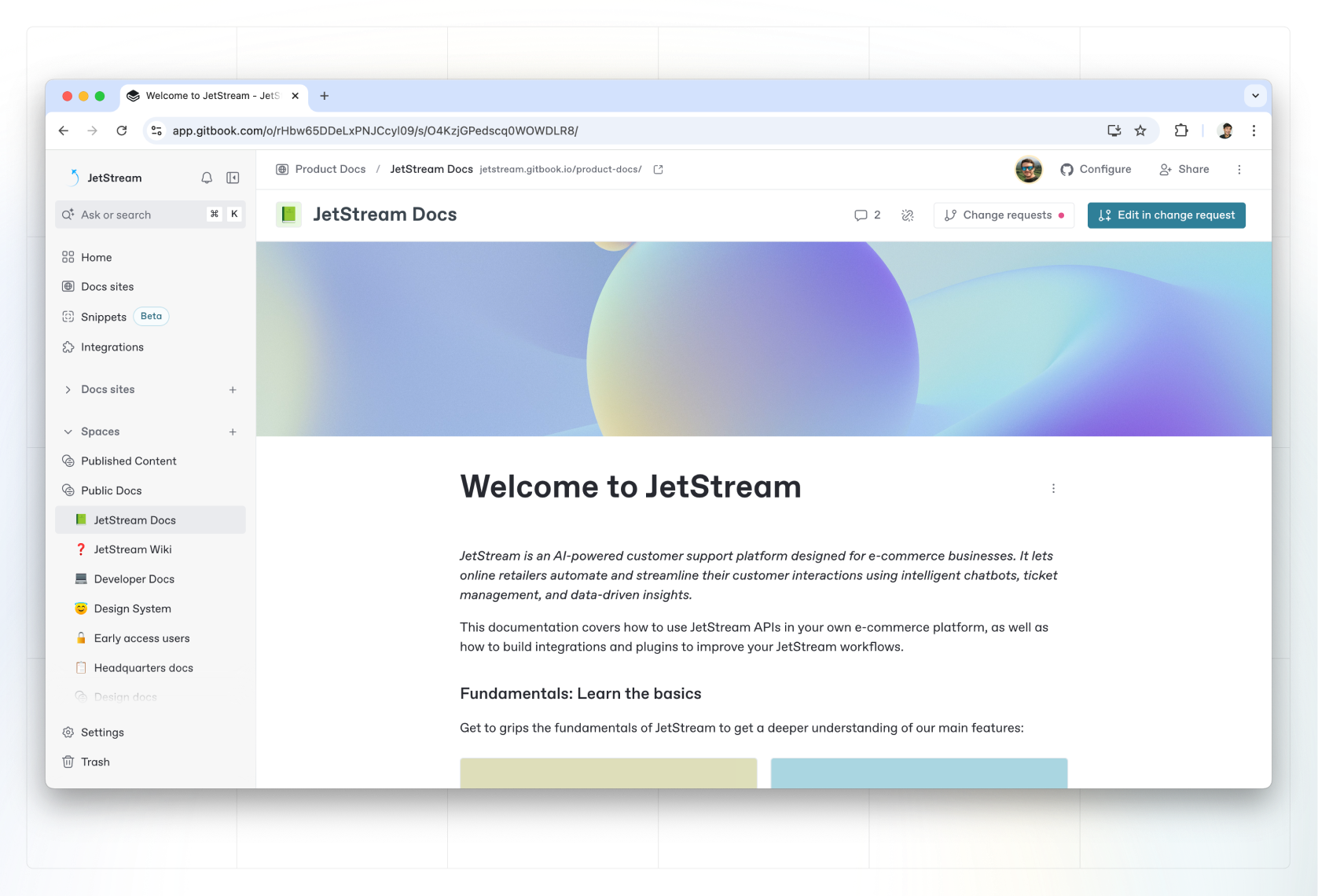This screenshot has height=896, width=1318.
Task: Select JetStream Wiki in sidebar
Action: tap(133, 549)
